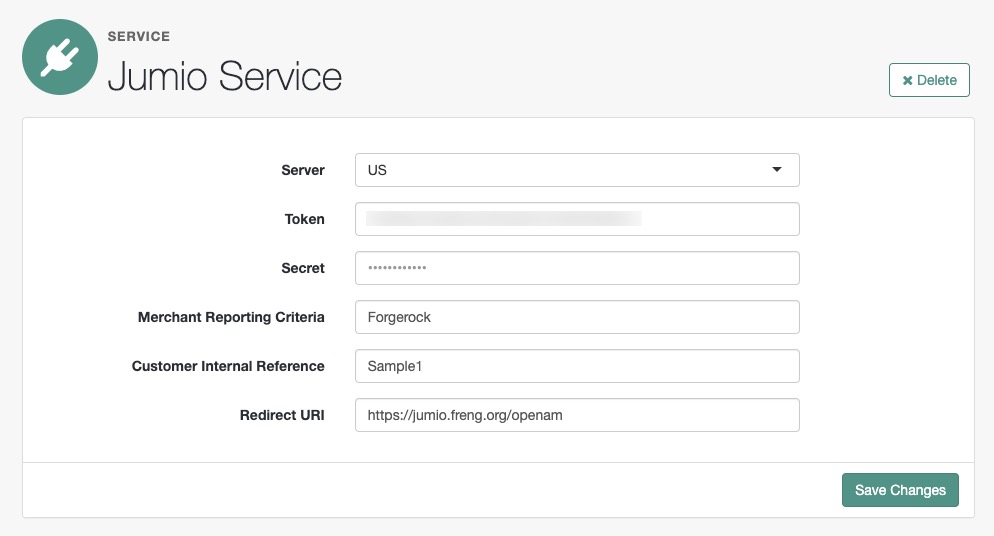Image resolution: width=994 pixels, height=536 pixels.
Task: Click the 'Jumio Service' heading text
Action: pyautogui.click(x=225, y=77)
